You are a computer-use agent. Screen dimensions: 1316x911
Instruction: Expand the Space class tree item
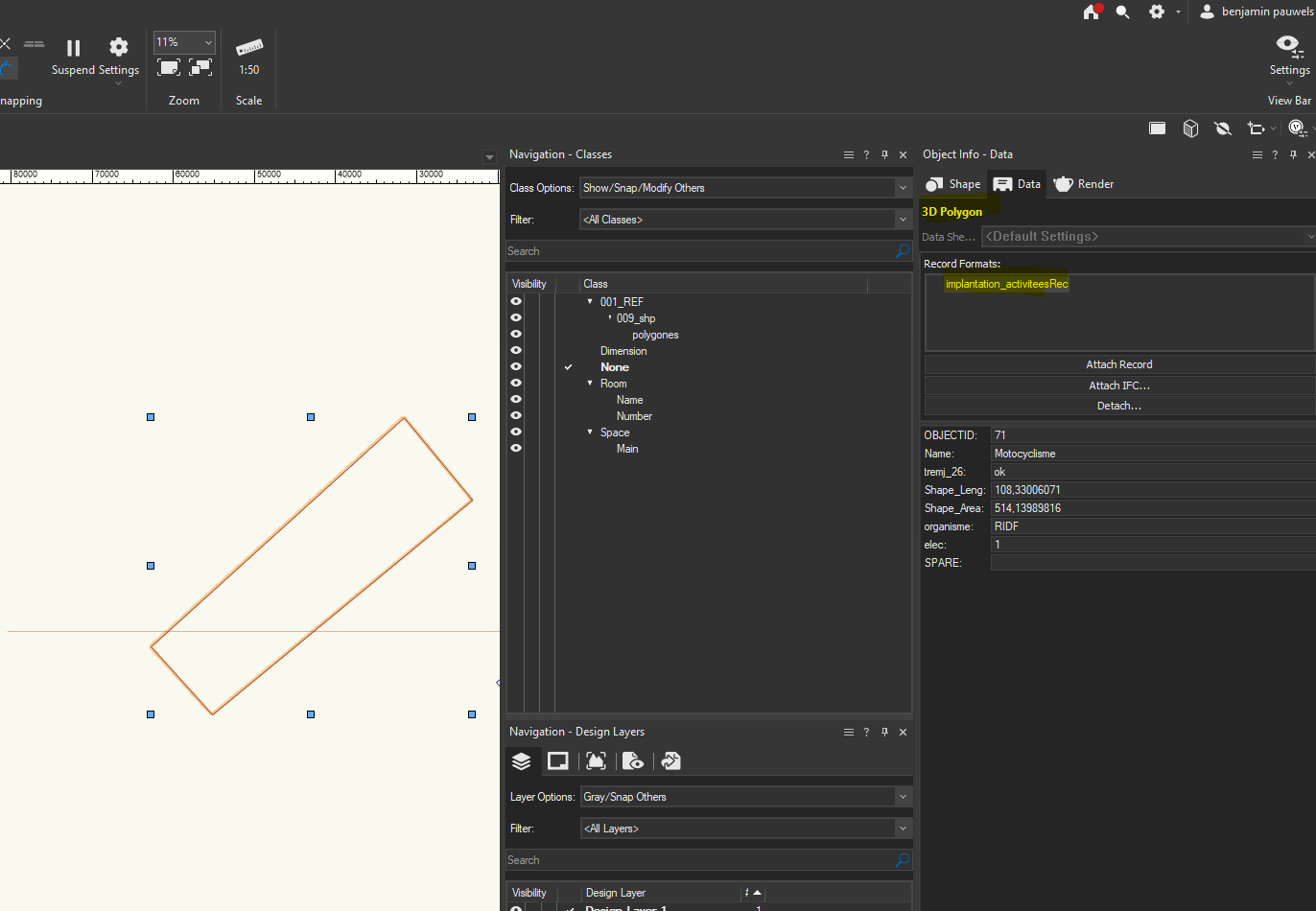[x=589, y=432]
